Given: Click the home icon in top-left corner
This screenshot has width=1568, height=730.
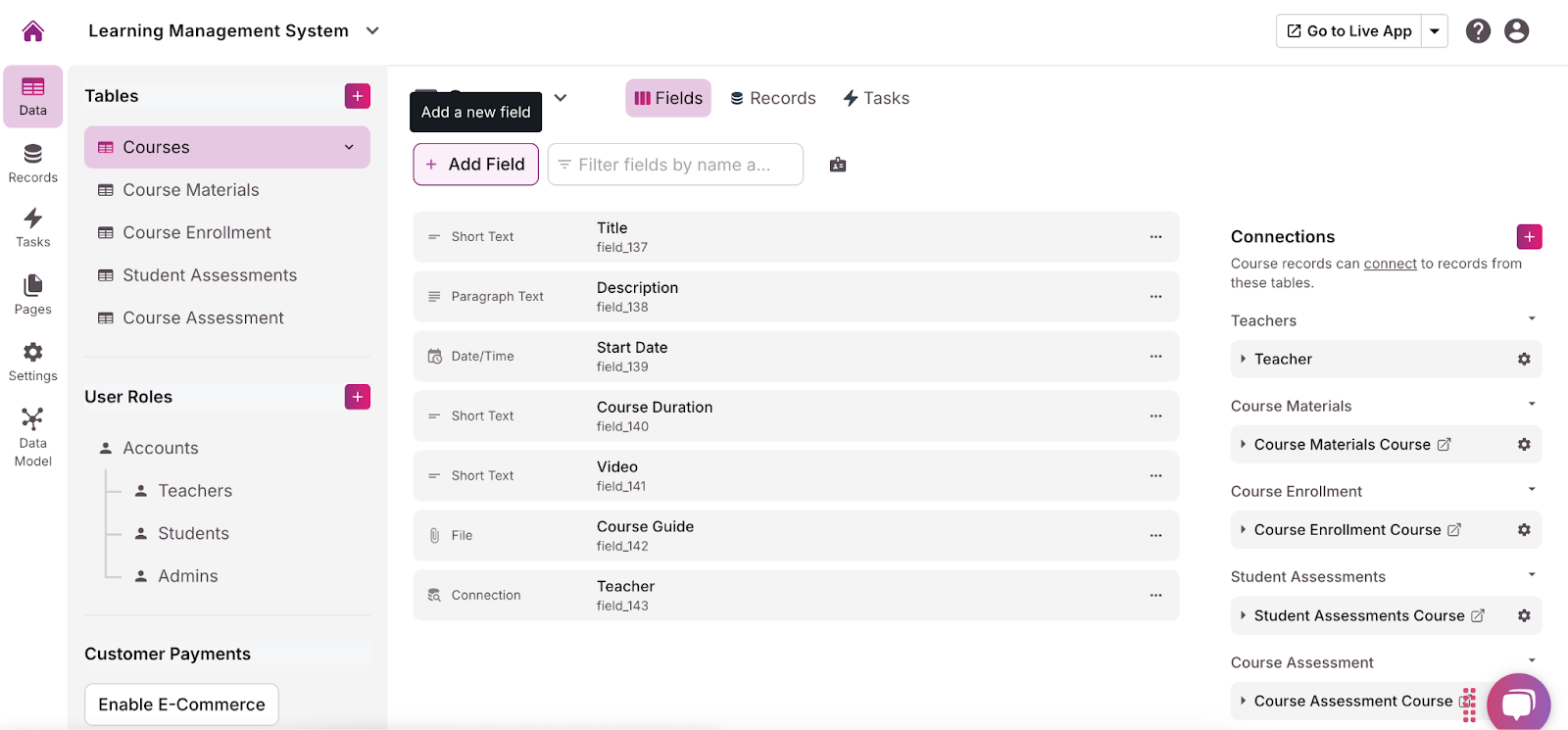Looking at the screenshot, I should [33, 31].
